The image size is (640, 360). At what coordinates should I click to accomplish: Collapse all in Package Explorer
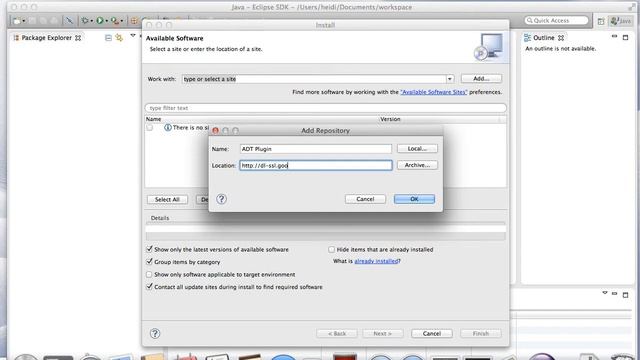click(x=108, y=38)
